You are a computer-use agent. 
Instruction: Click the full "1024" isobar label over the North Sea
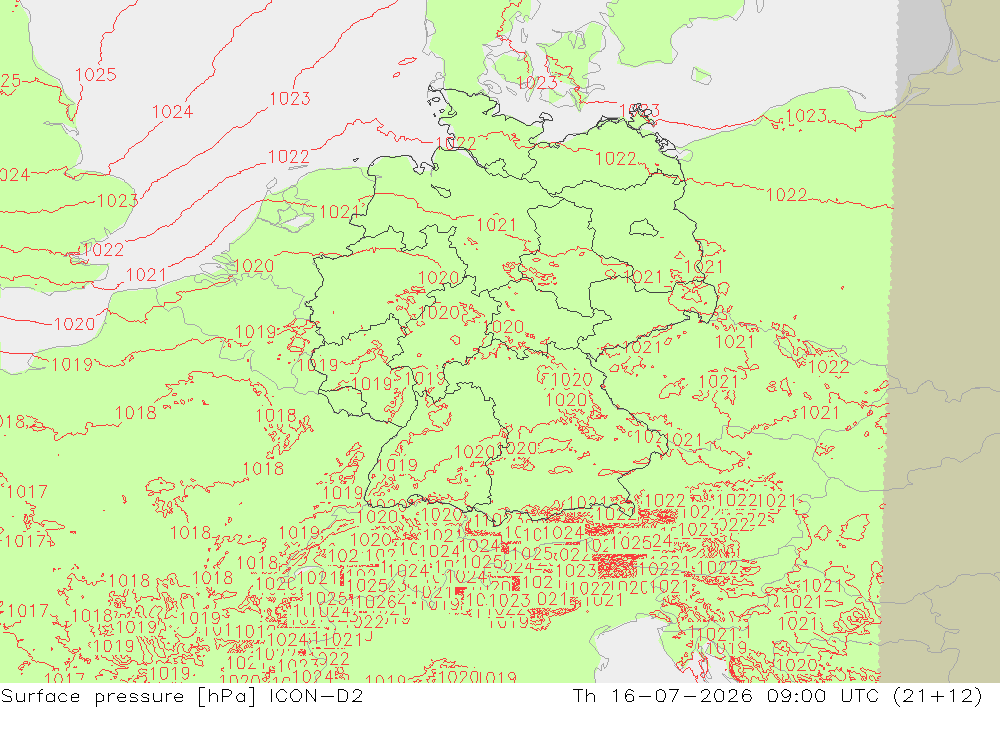(172, 112)
